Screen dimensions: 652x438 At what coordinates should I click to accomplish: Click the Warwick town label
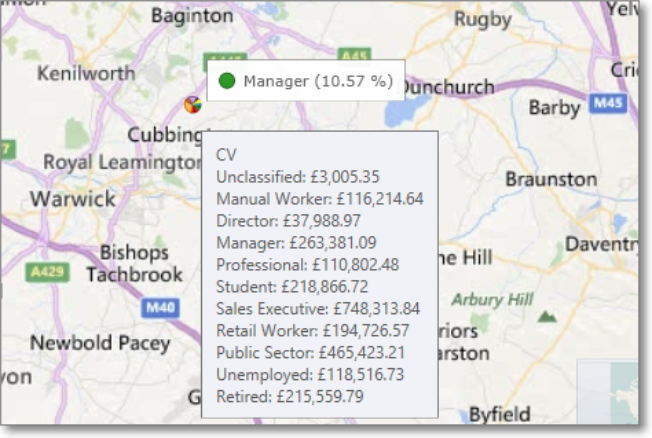point(72,199)
